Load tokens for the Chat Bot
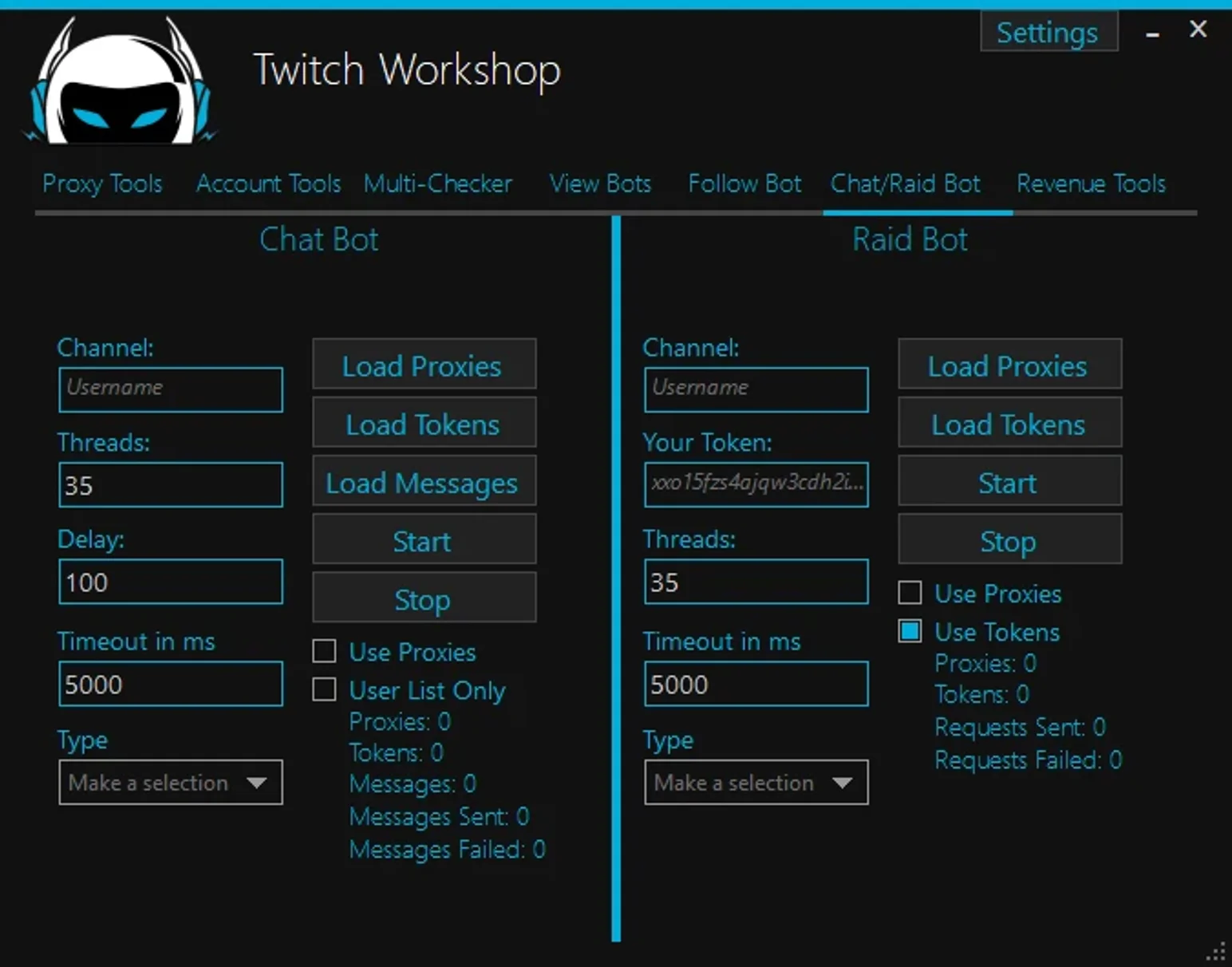The height and width of the screenshot is (967, 1232). point(424,423)
